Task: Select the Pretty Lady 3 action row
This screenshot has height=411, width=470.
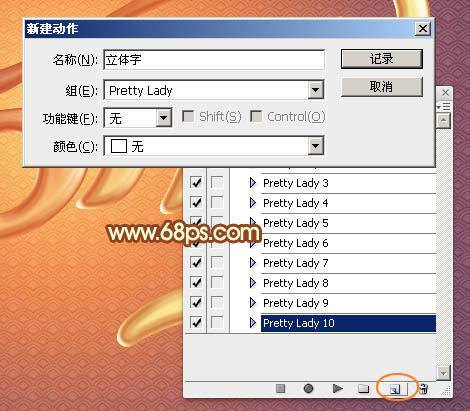Action: click(x=348, y=183)
